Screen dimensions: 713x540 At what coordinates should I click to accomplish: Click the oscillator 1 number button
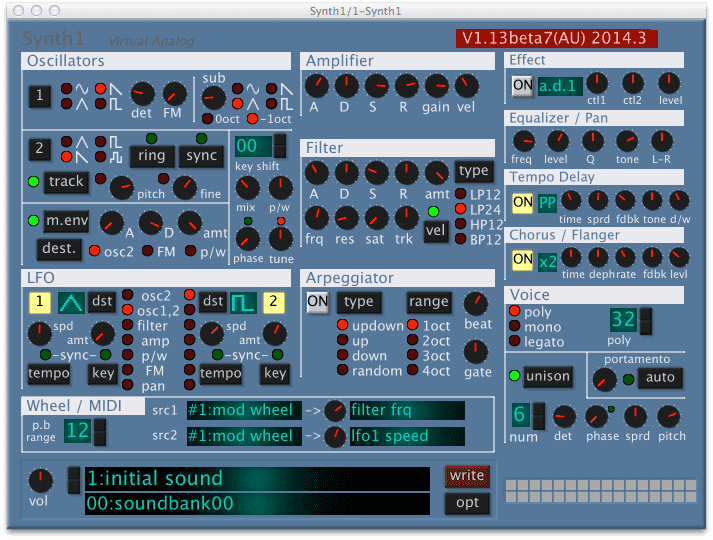(38, 96)
